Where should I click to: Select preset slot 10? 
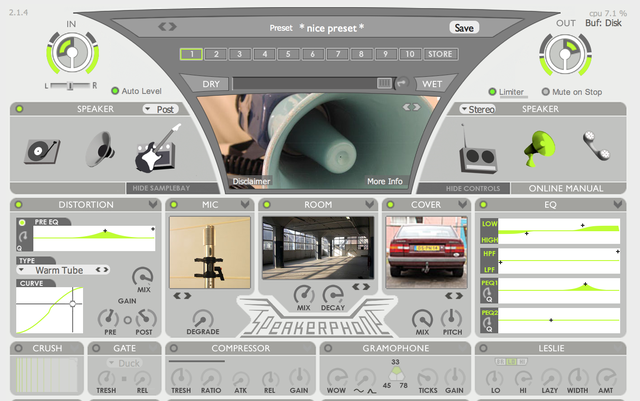pyautogui.click(x=410, y=54)
